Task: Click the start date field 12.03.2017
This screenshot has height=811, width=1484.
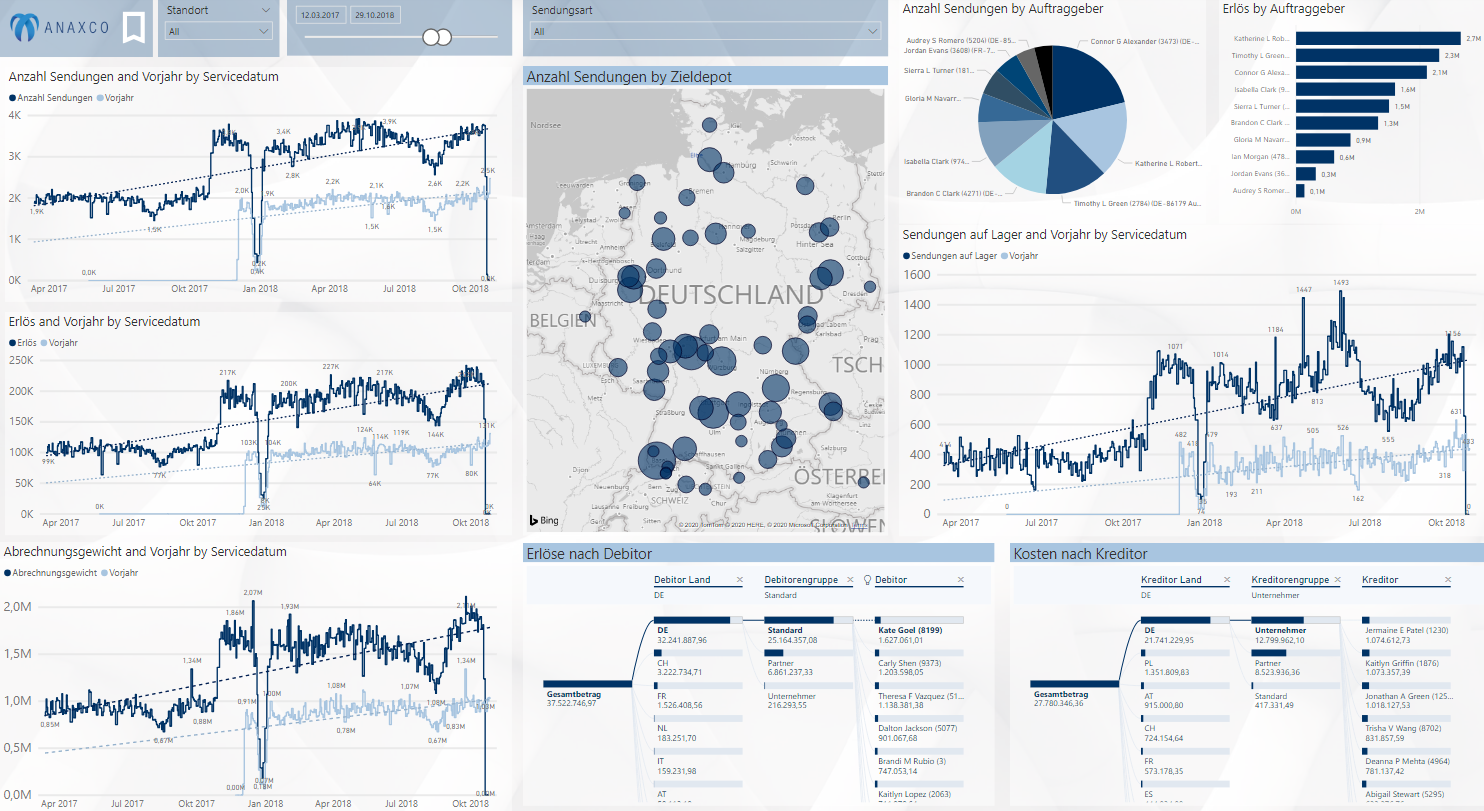Action: (x=320, y=16)
